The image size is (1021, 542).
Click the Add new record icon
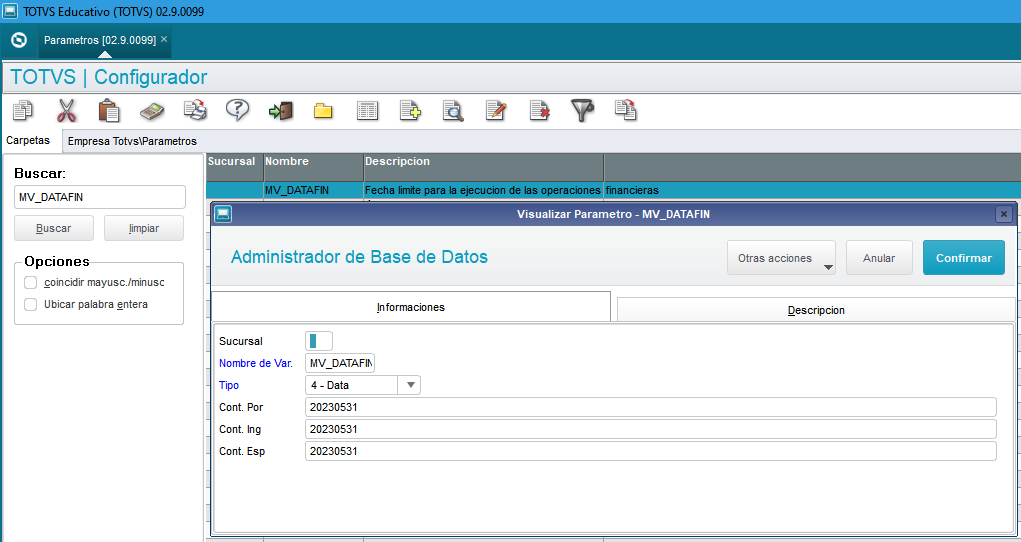pos(410,111)
